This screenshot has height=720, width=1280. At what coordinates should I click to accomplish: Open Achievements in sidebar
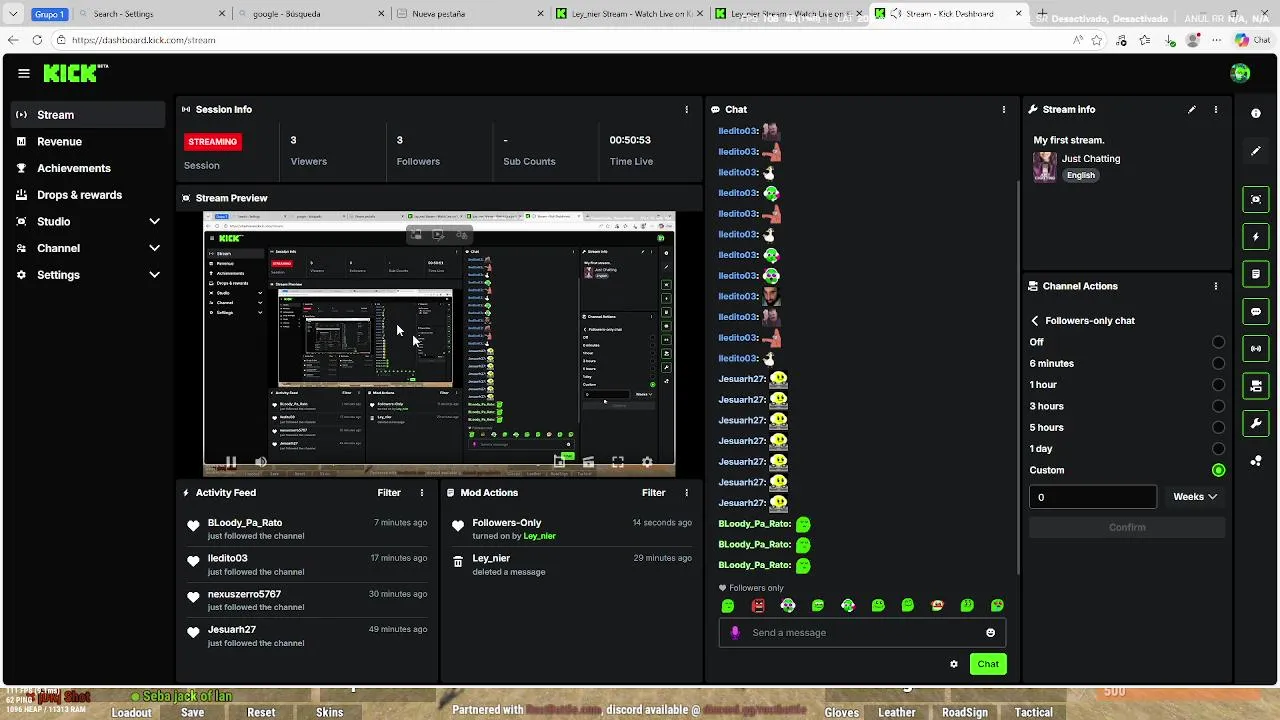(x=88, y=168)
